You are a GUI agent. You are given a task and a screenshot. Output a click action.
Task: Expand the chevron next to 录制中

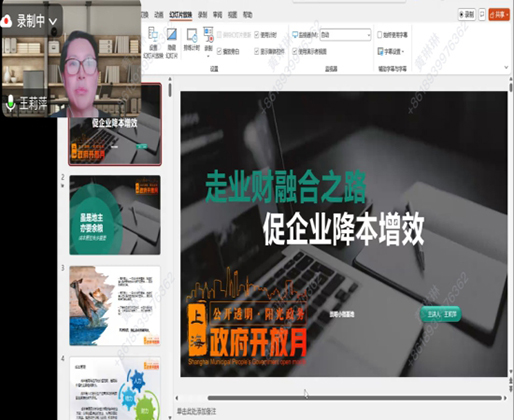53,22
